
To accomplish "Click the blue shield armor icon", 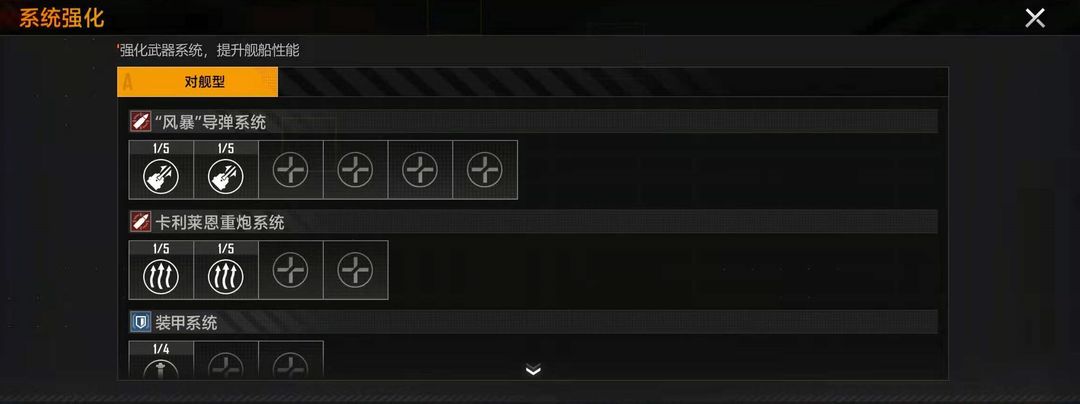I will coord(141,322).
